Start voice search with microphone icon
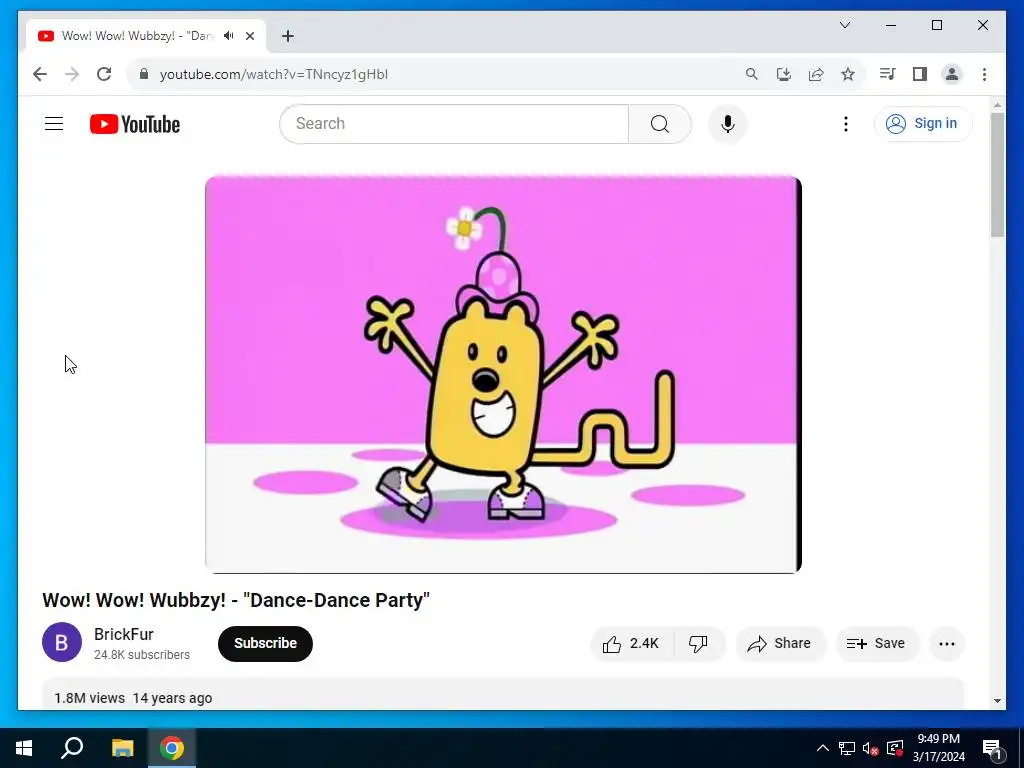This screenshot has height=768, width=1024. click(728, 123)
